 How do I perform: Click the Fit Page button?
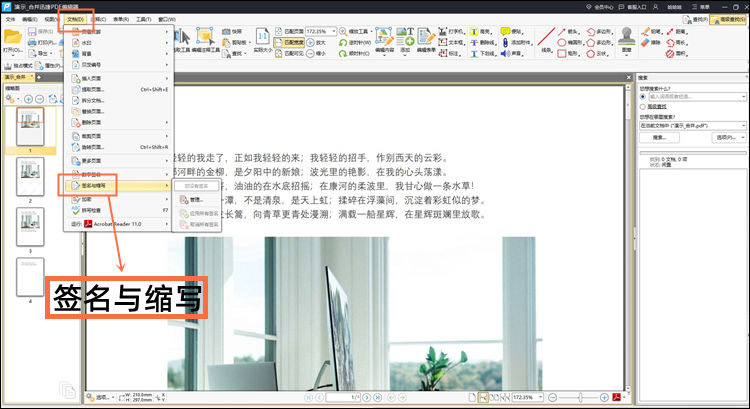tap(289, 32)
